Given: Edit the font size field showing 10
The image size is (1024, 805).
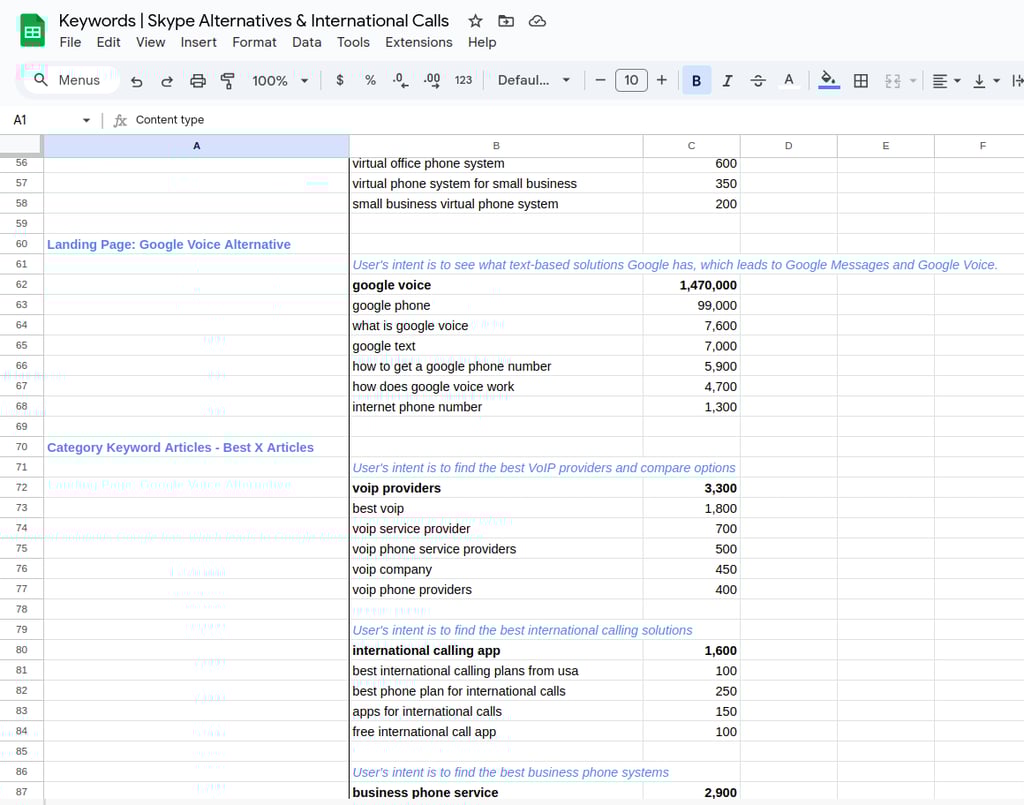Looking at the screenshot, I should pyautogui.click(x=631, y=80).
